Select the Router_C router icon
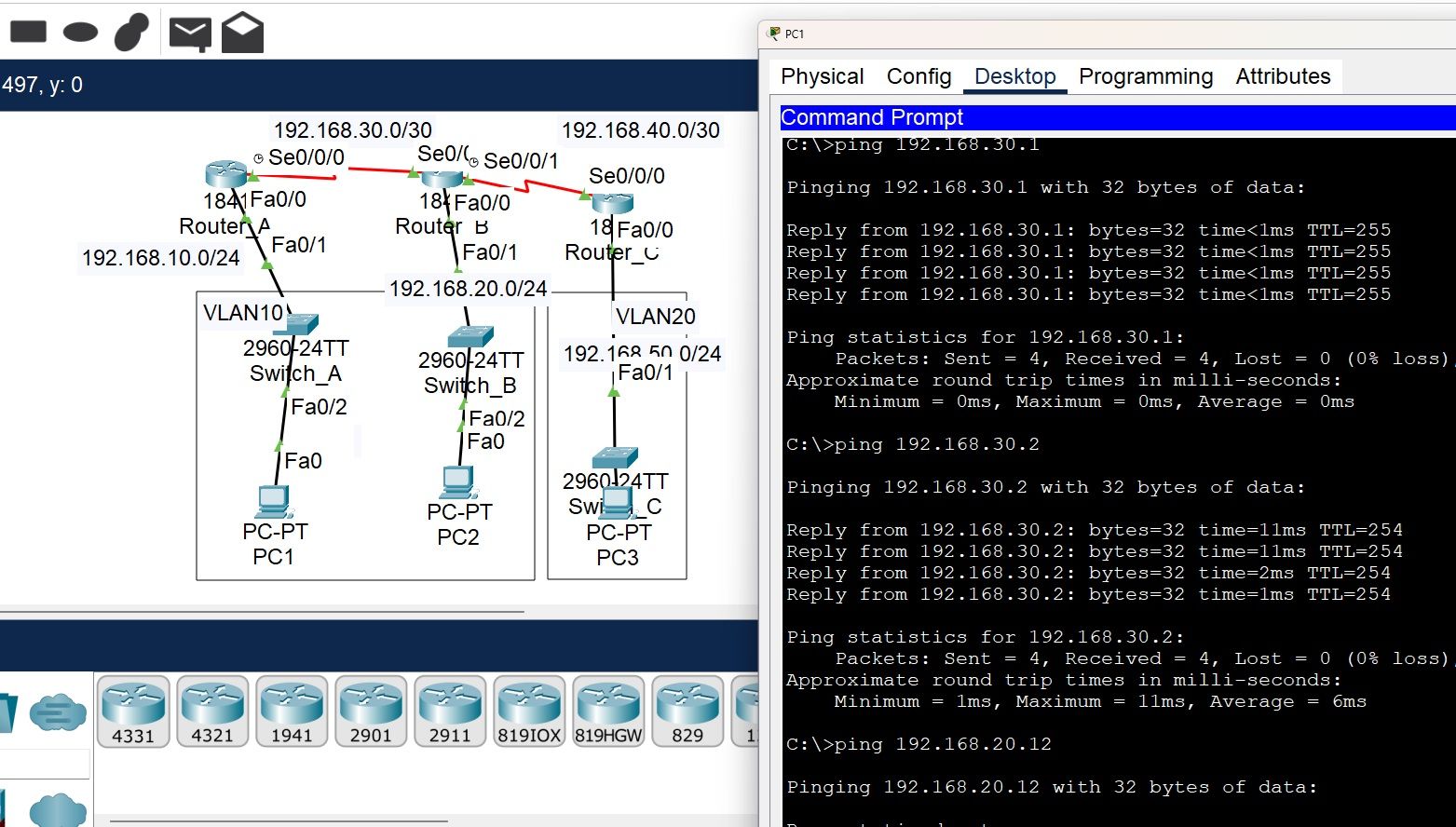 click(612, 203)
